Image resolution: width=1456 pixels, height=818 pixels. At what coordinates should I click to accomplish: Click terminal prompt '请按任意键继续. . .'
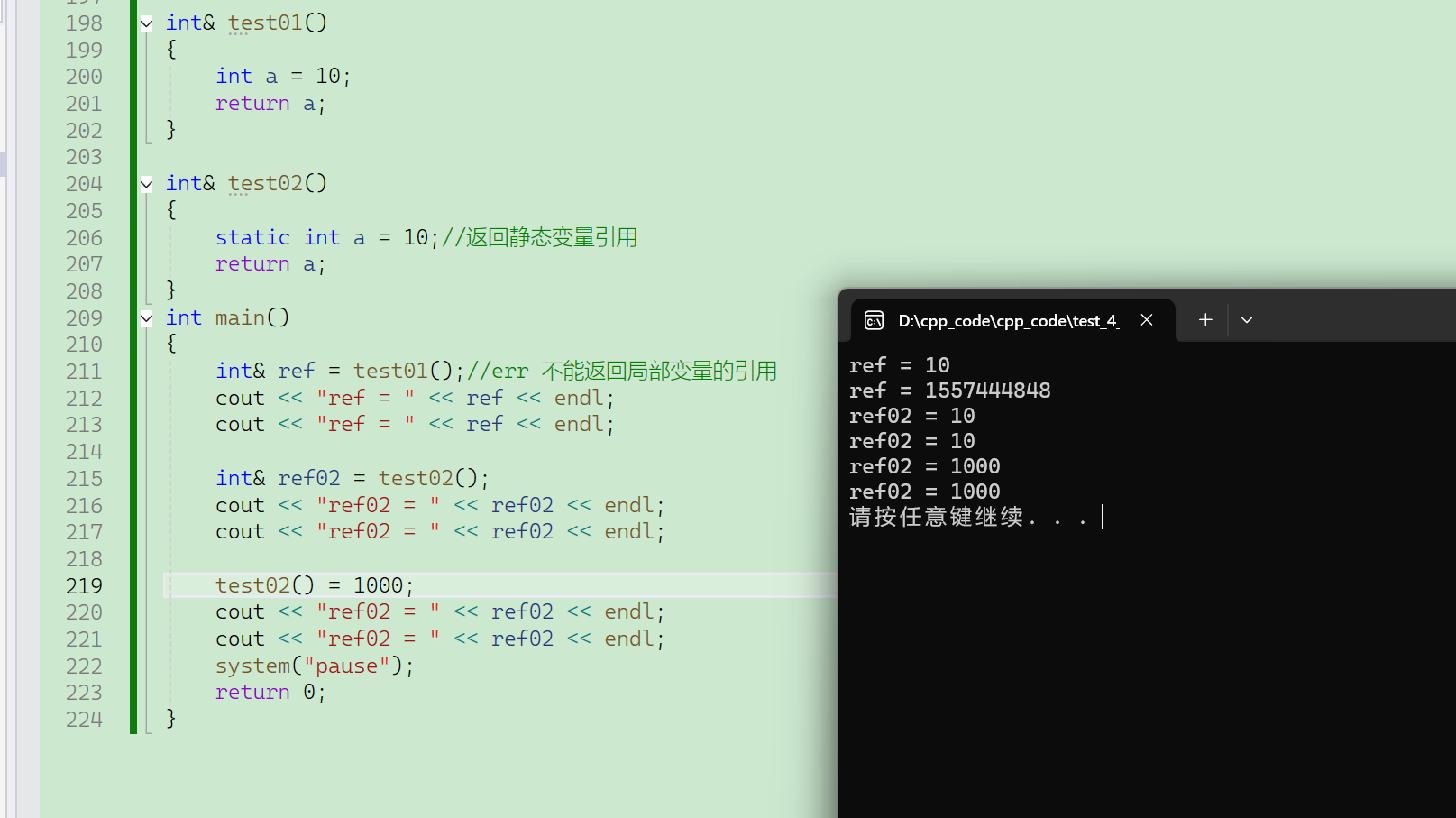tap(968, 517)
